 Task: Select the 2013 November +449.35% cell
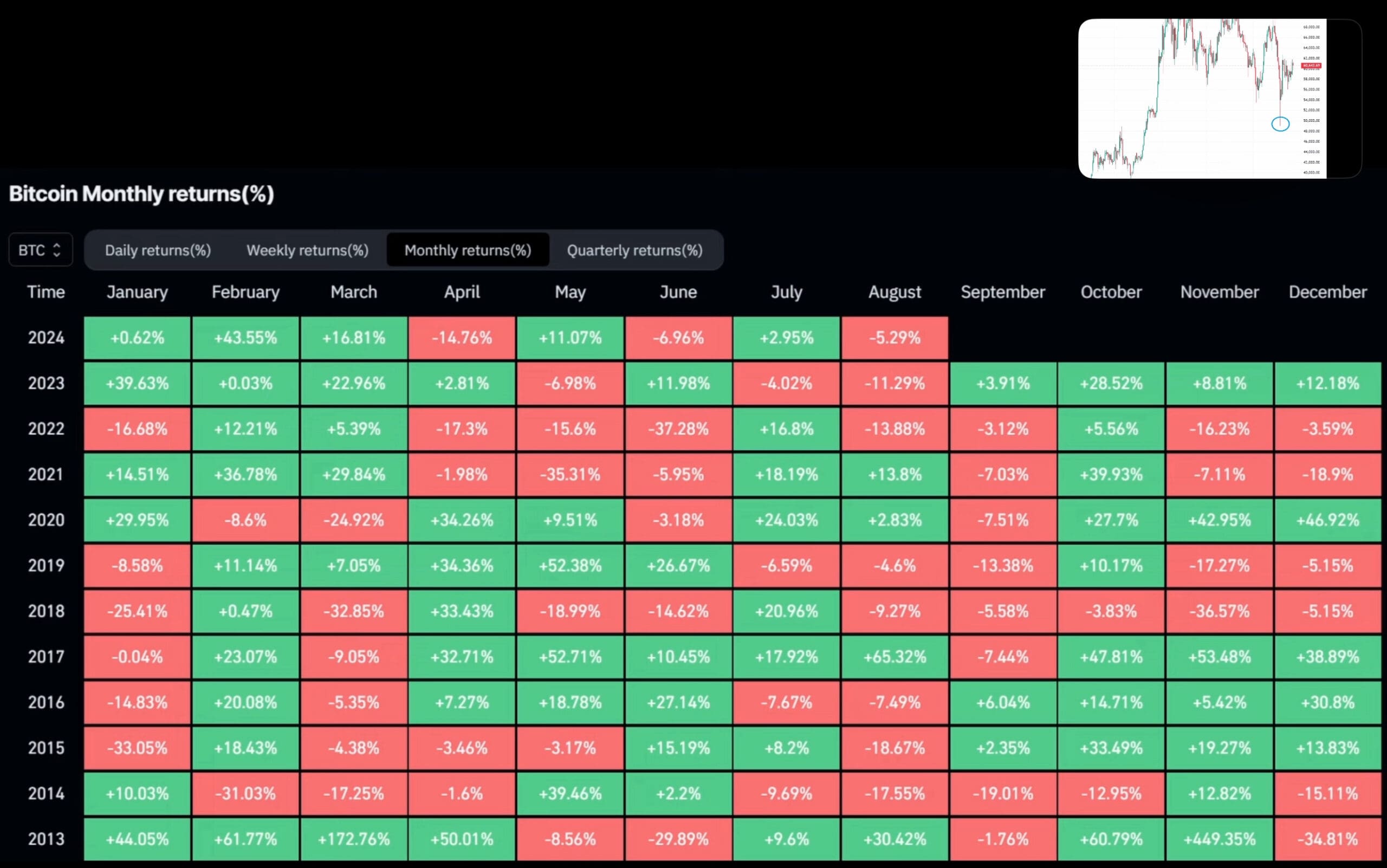[x=1220, y=839]
